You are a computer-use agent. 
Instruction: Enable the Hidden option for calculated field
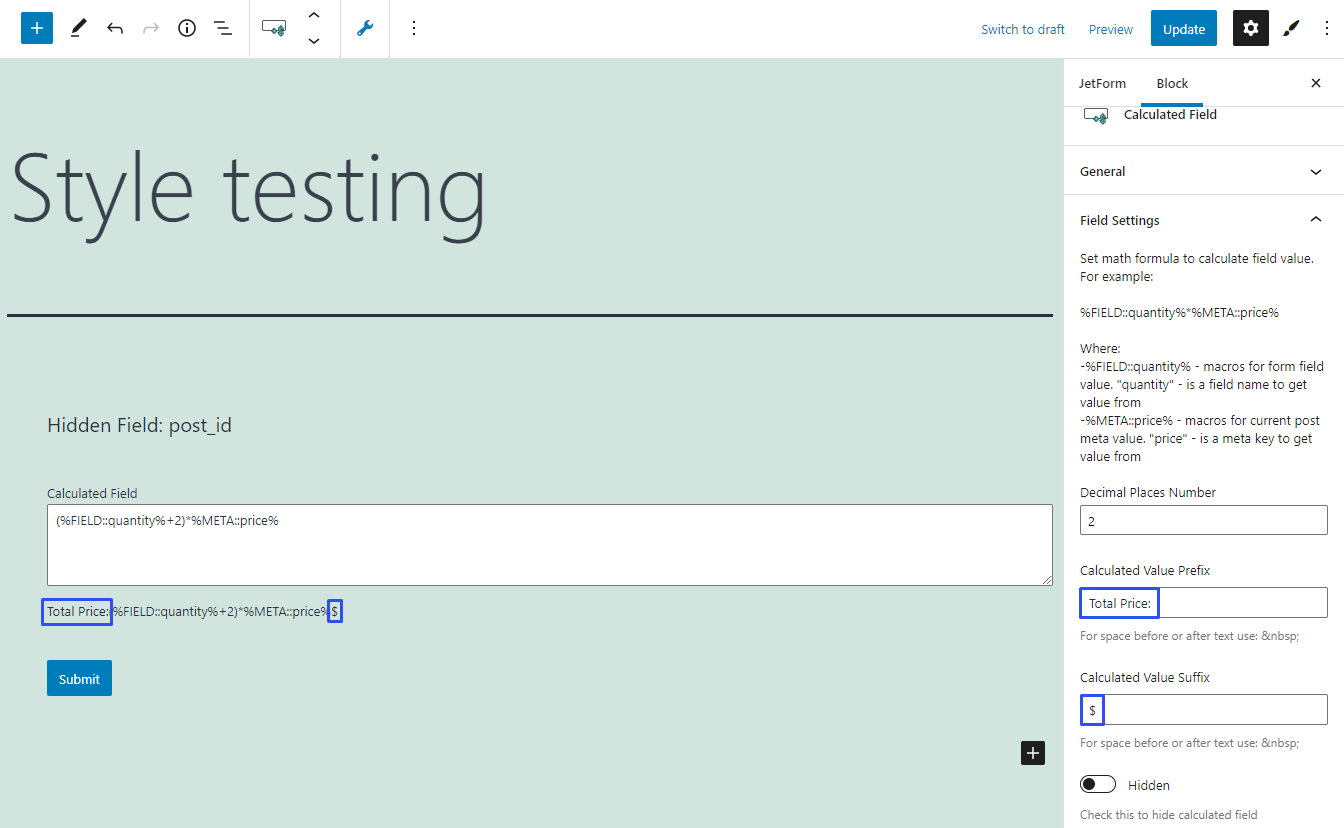(x=1097, y=784)
